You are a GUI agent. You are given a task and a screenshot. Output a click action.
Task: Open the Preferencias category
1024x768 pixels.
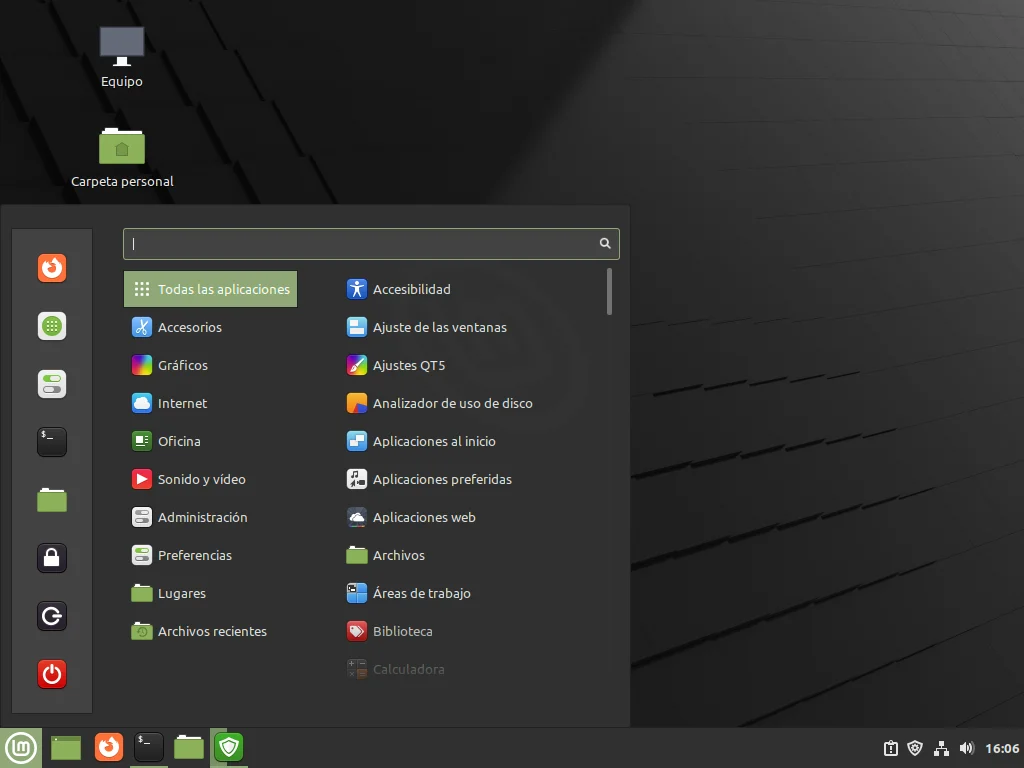194,555
